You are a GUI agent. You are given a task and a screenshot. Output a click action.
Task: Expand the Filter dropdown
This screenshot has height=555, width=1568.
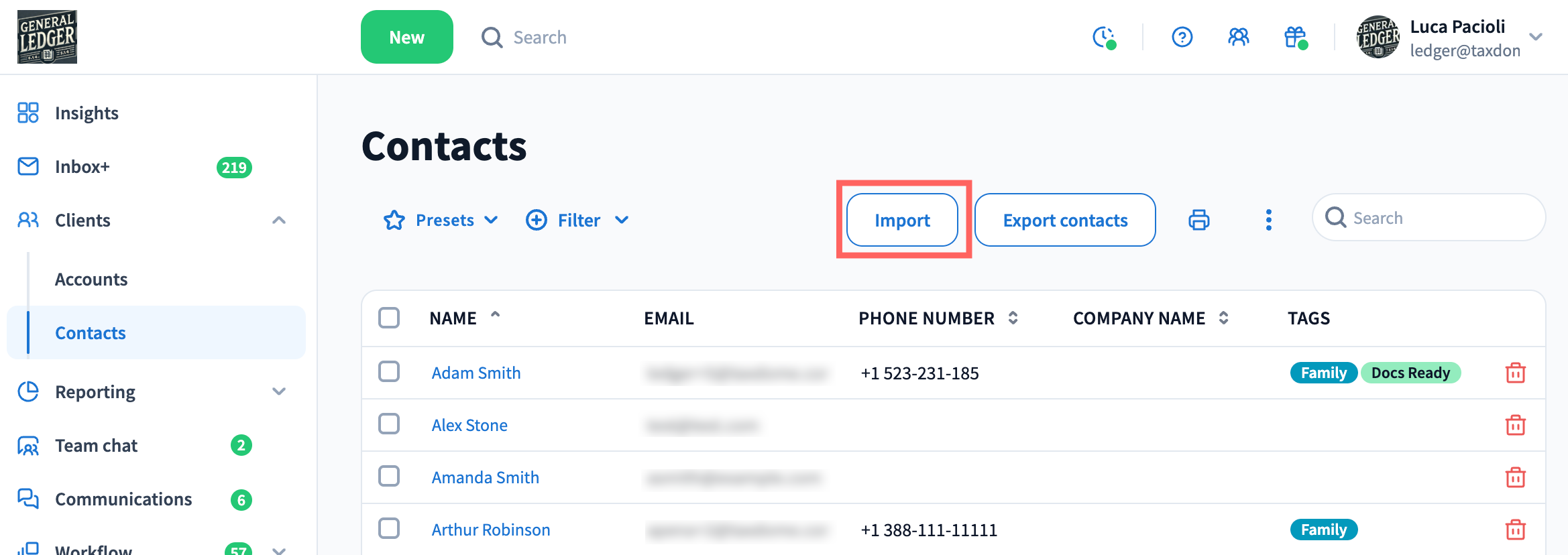[577, 220]
